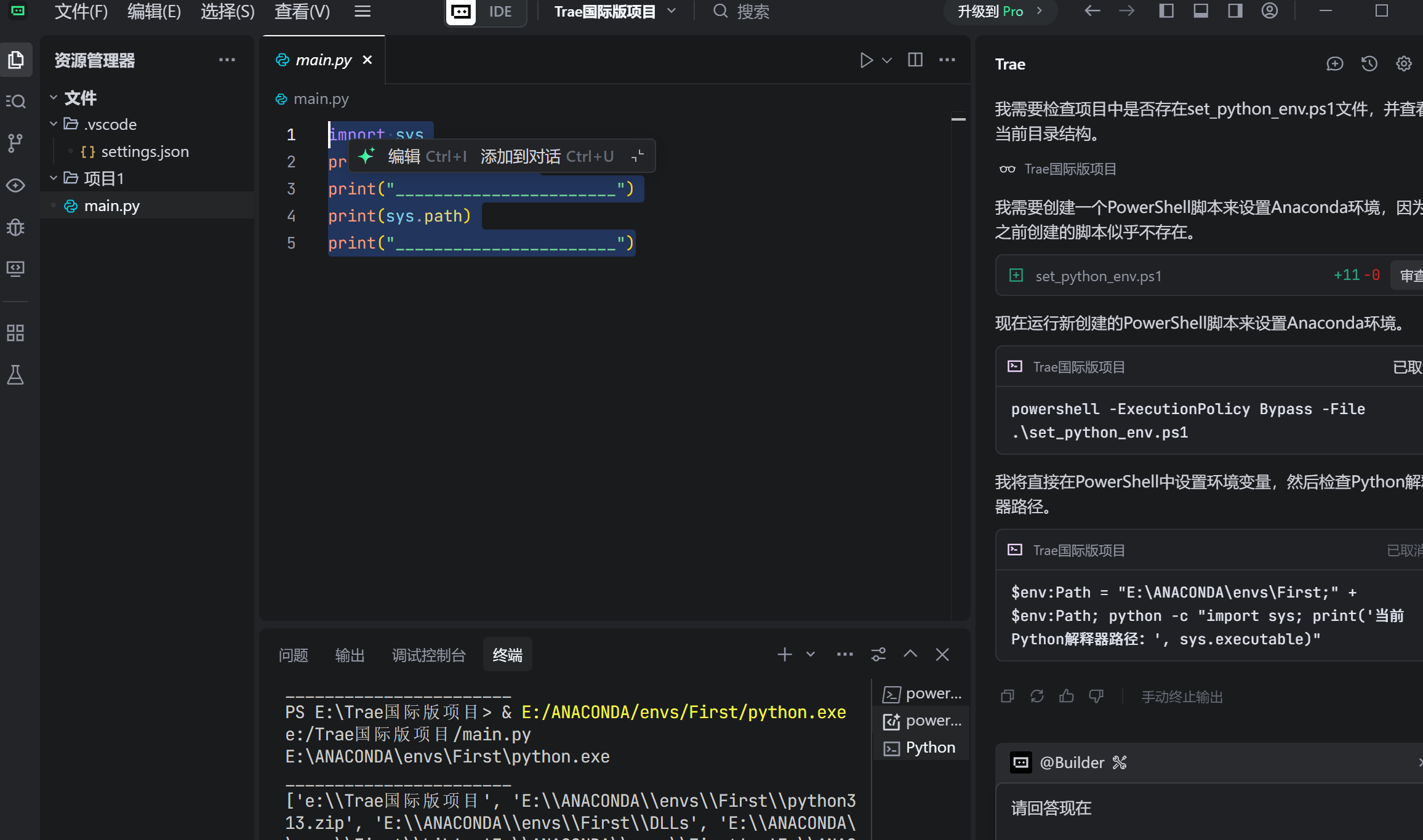Open the Extensions sidebar icon

[x=15, y=333]
